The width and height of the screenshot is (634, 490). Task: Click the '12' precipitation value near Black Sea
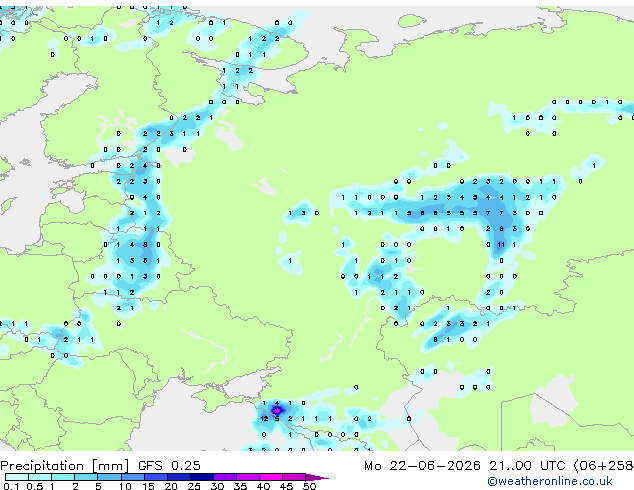click(x=264, y=418)
